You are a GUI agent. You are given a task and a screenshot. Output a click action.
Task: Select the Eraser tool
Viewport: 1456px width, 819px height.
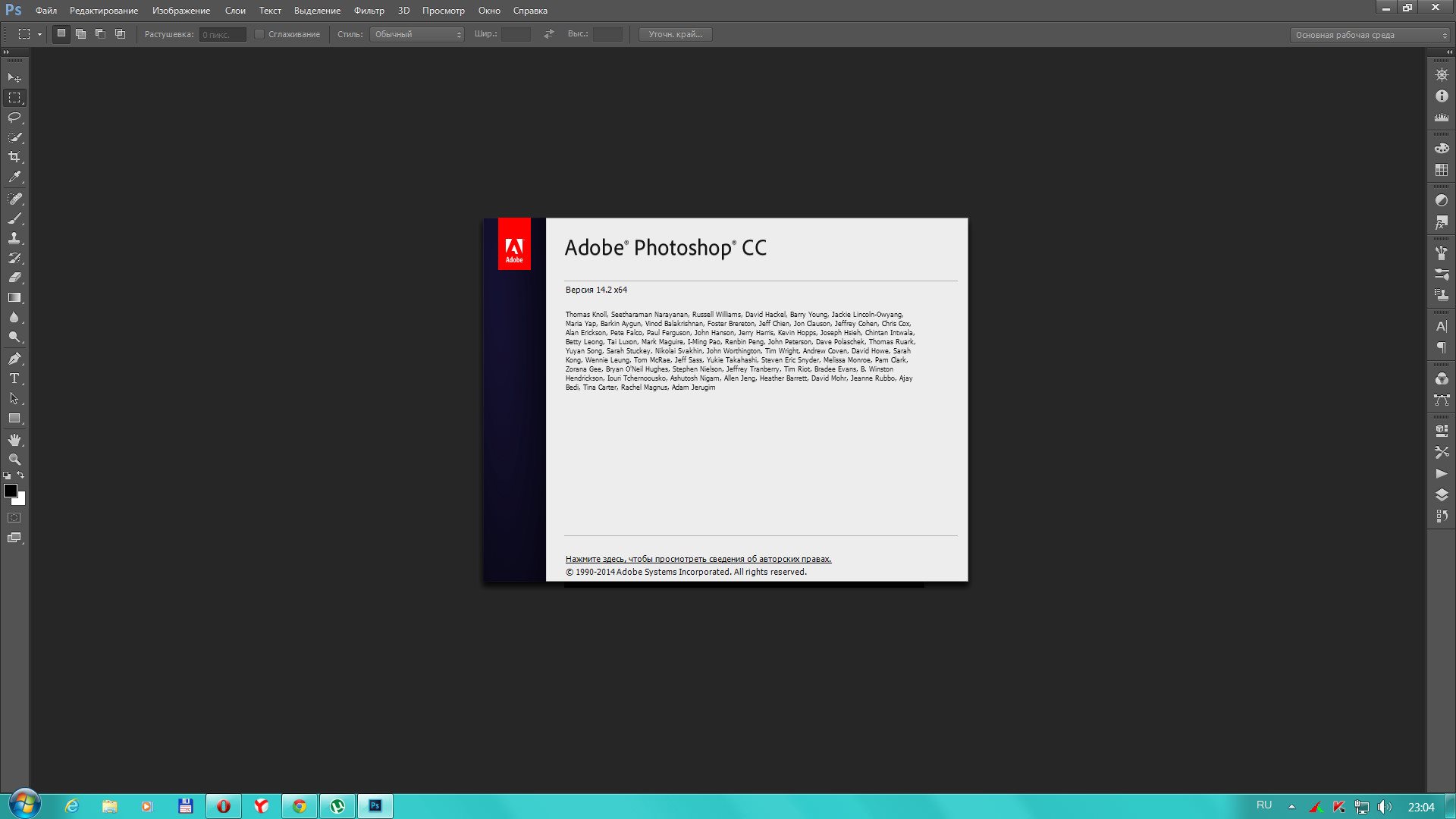14,278
